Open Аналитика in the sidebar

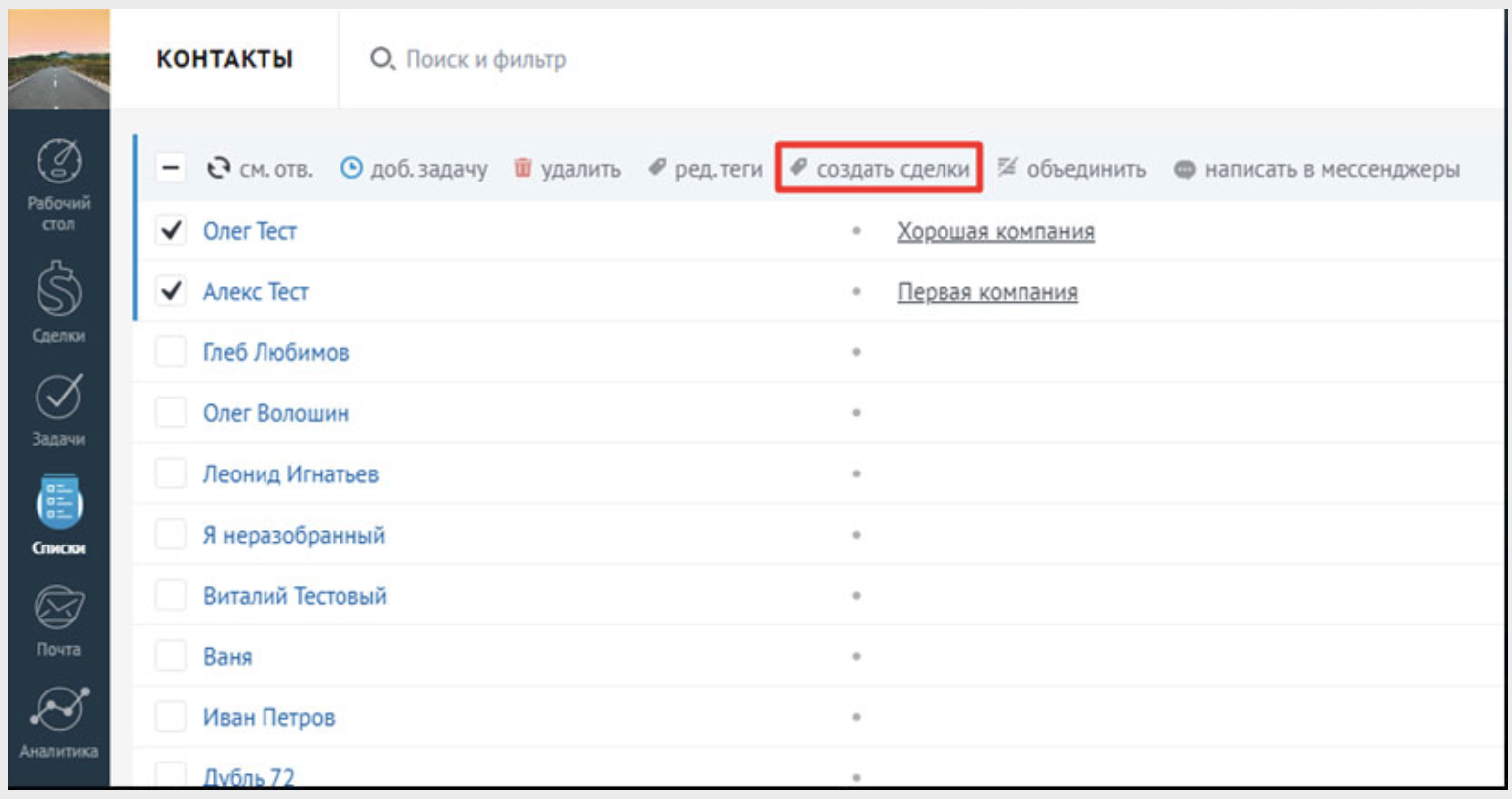tap(58, 722)
